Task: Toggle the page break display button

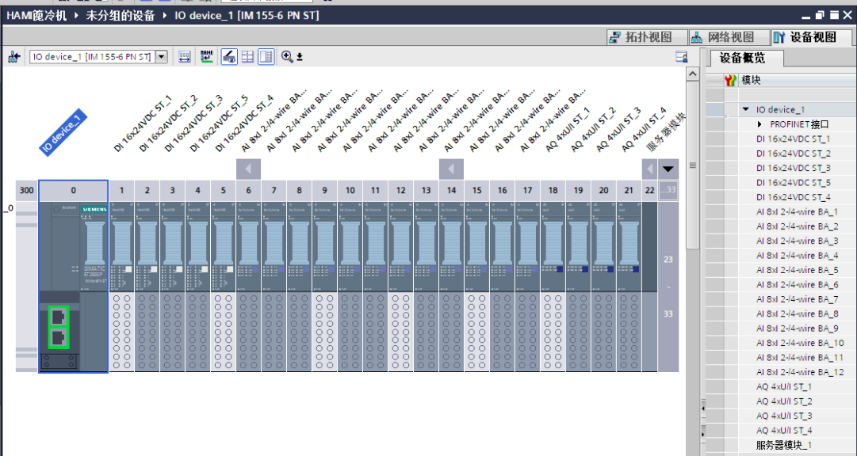Action: tap(229, 57)
